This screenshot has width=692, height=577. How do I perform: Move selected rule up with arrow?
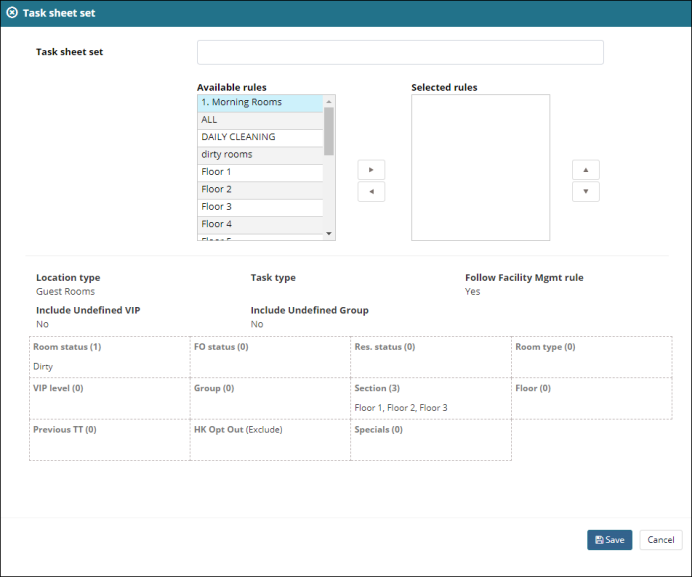585,170
